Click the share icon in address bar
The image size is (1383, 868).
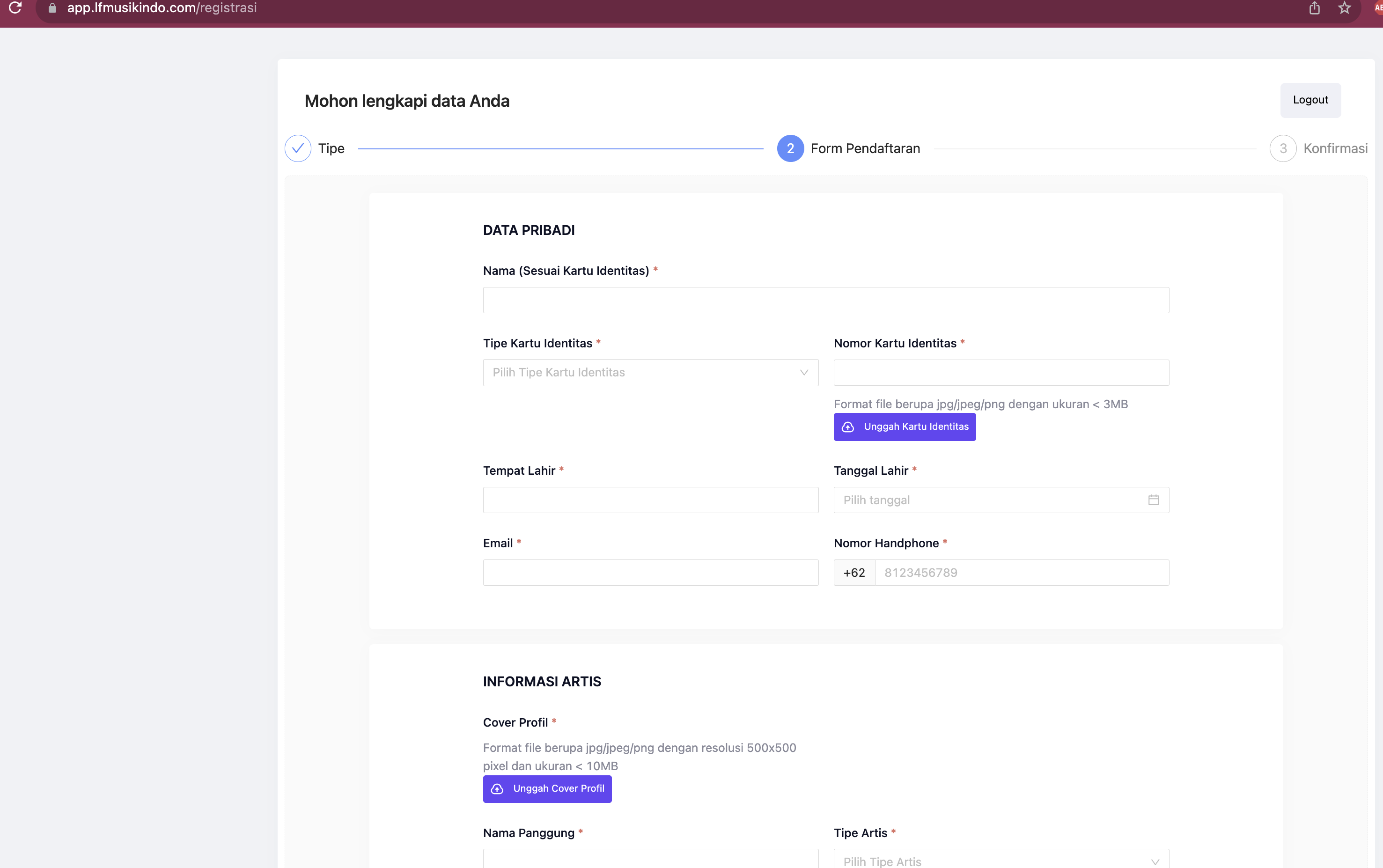tap(1314, 8)
